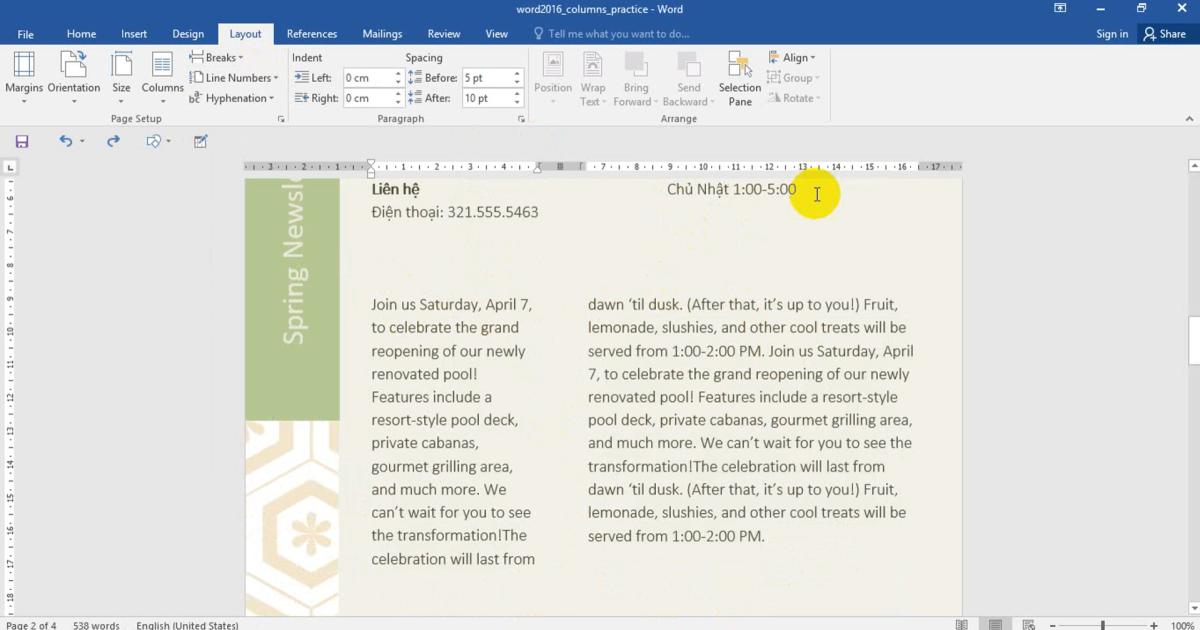The height and width of the screenshot is (630, 1200).
Task: Click the Save icon in quick access toolbar
Action: click(x=22, y=141)
